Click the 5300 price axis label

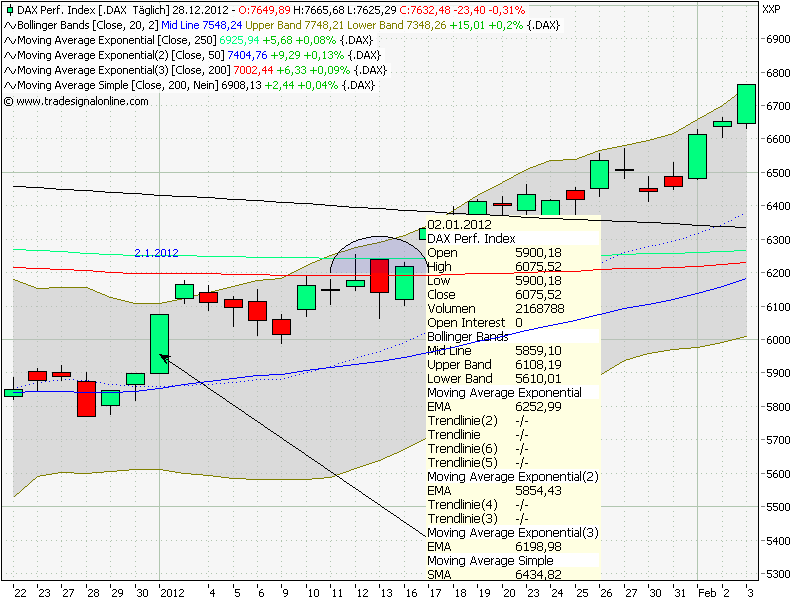[778, 574]
